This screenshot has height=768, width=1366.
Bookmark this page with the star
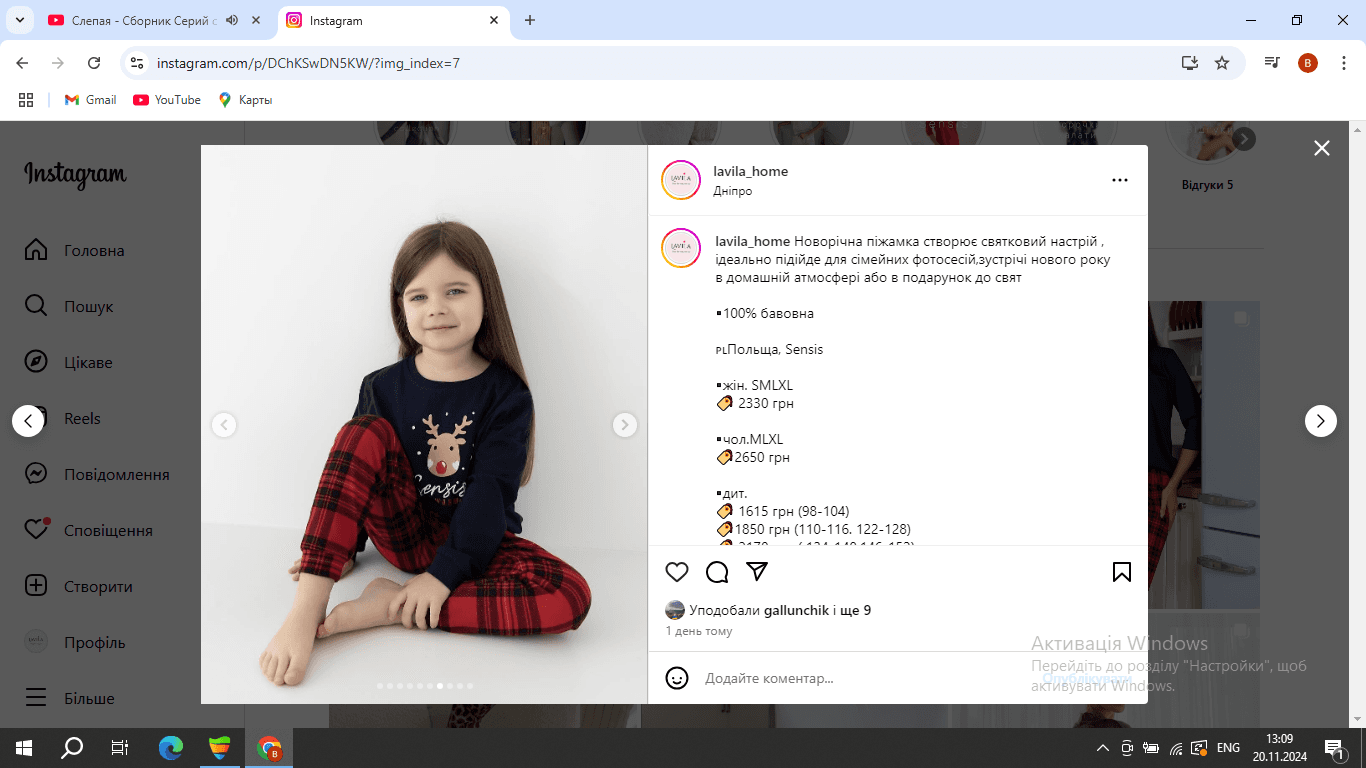1222,63
